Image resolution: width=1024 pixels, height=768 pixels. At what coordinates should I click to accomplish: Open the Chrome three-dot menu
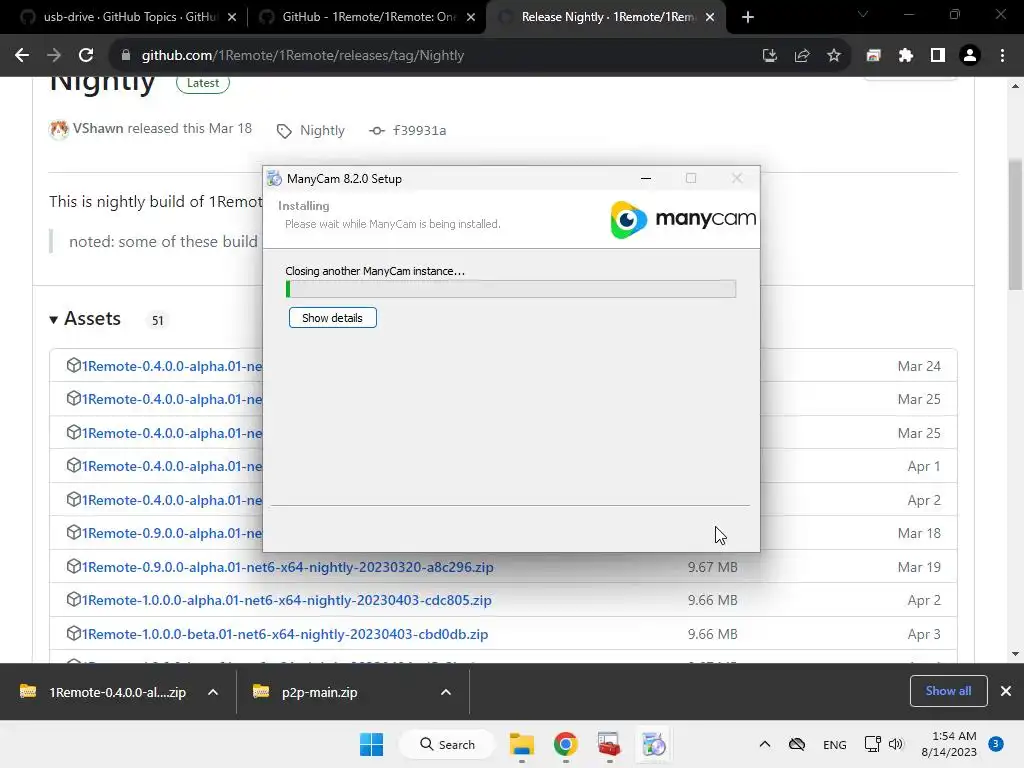tap(1002, 56)
